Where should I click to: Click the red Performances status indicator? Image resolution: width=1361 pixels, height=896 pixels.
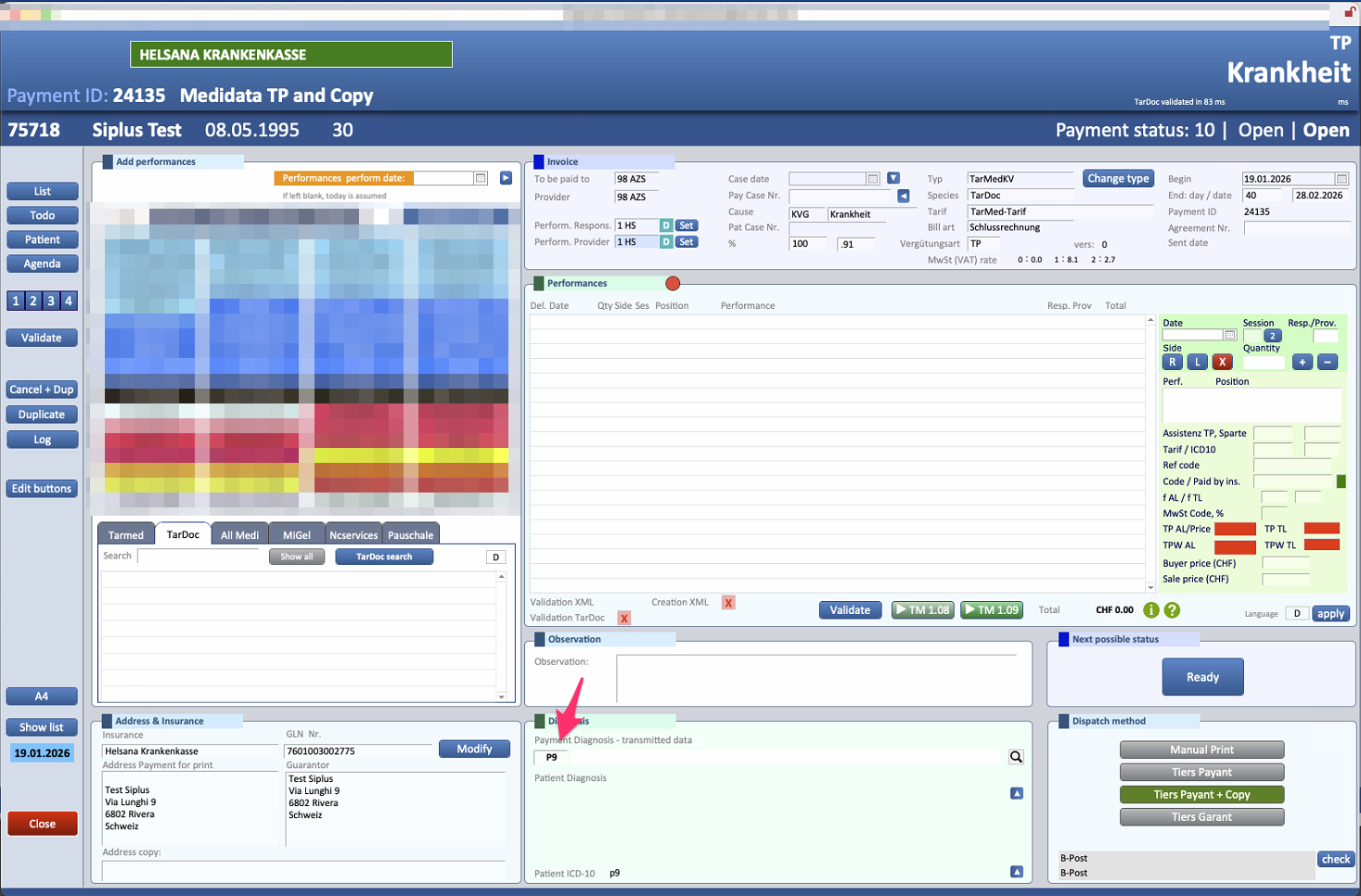(x=673, y=284)
